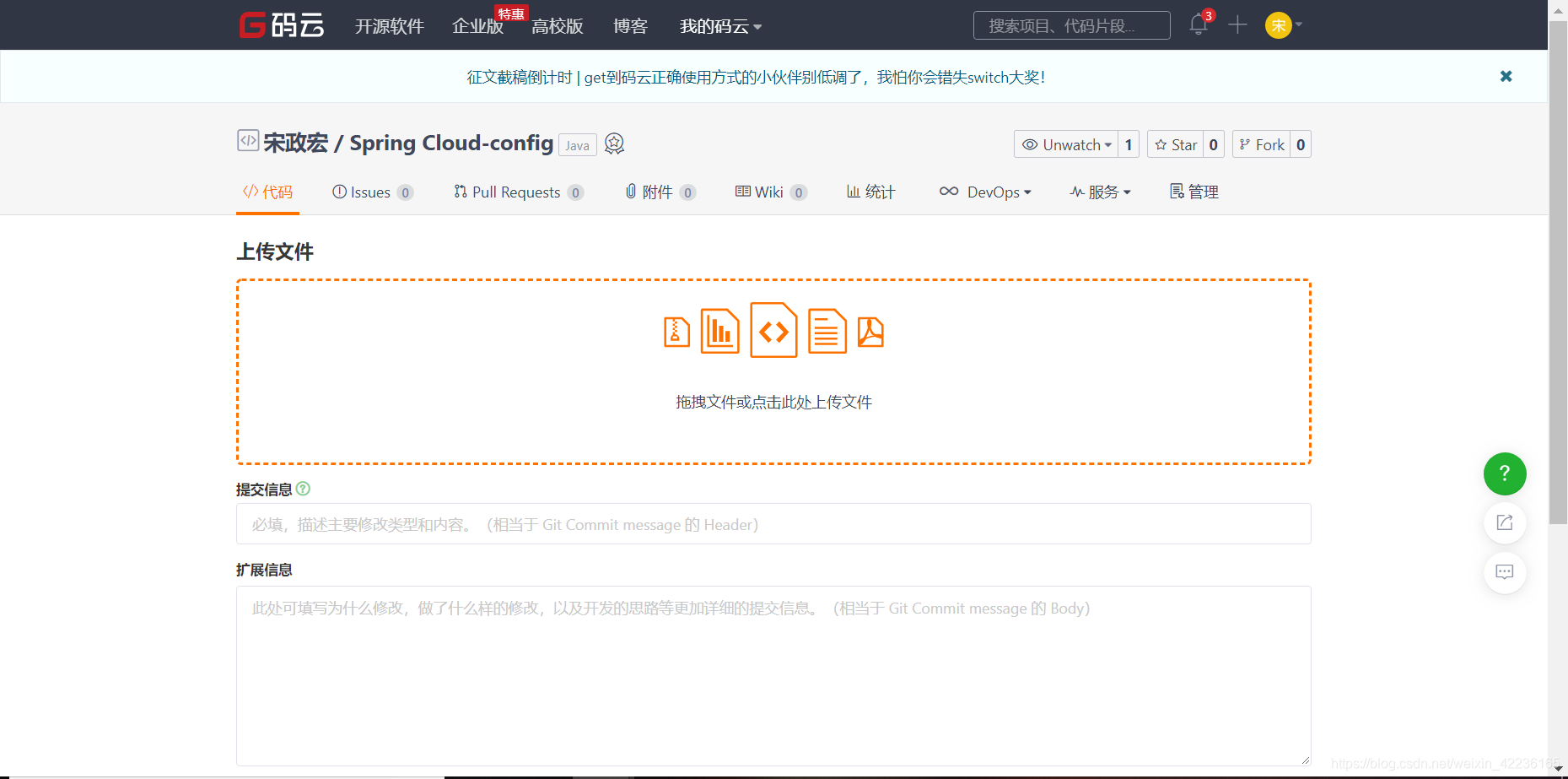1568x779 pixels.
Task: Open the Unwatch dropdown
Action: click(1066, 144)
